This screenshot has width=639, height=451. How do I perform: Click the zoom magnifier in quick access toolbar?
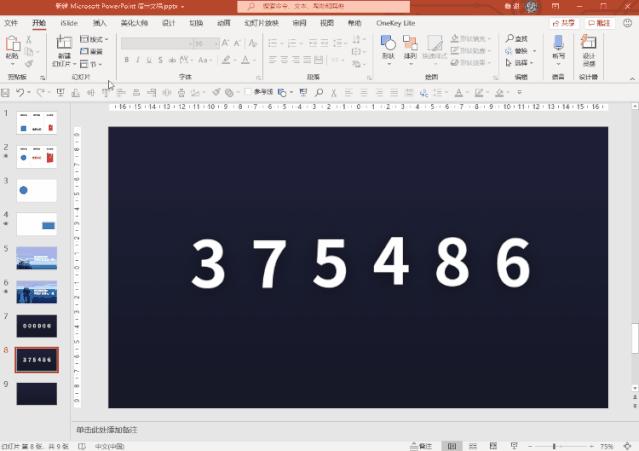click(319, 93)
